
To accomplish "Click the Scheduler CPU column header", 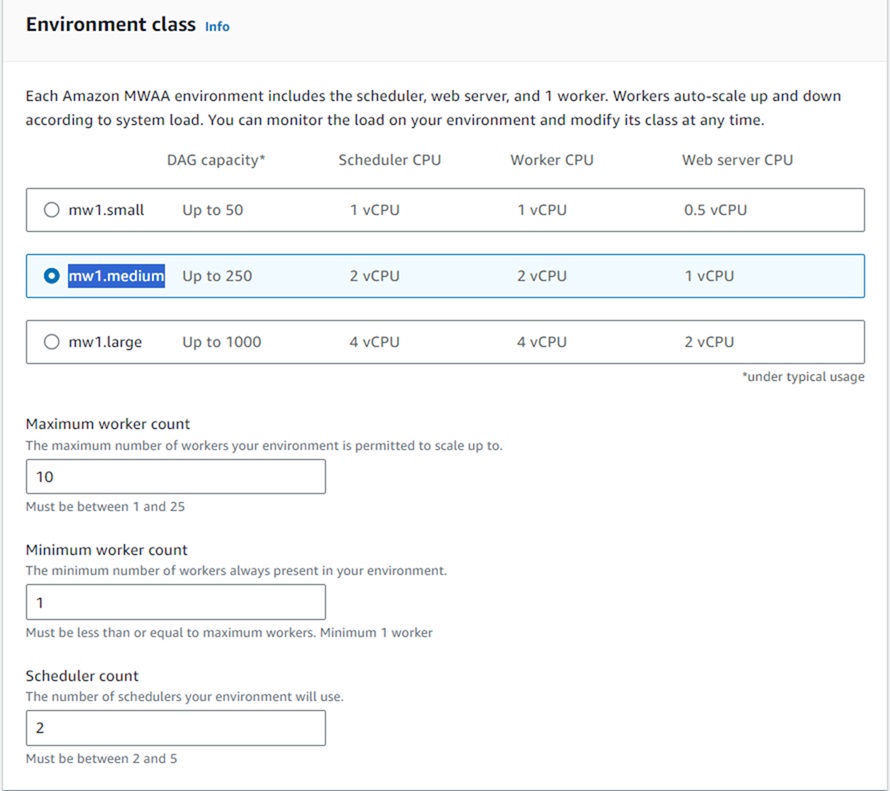I will click(389, 160).
